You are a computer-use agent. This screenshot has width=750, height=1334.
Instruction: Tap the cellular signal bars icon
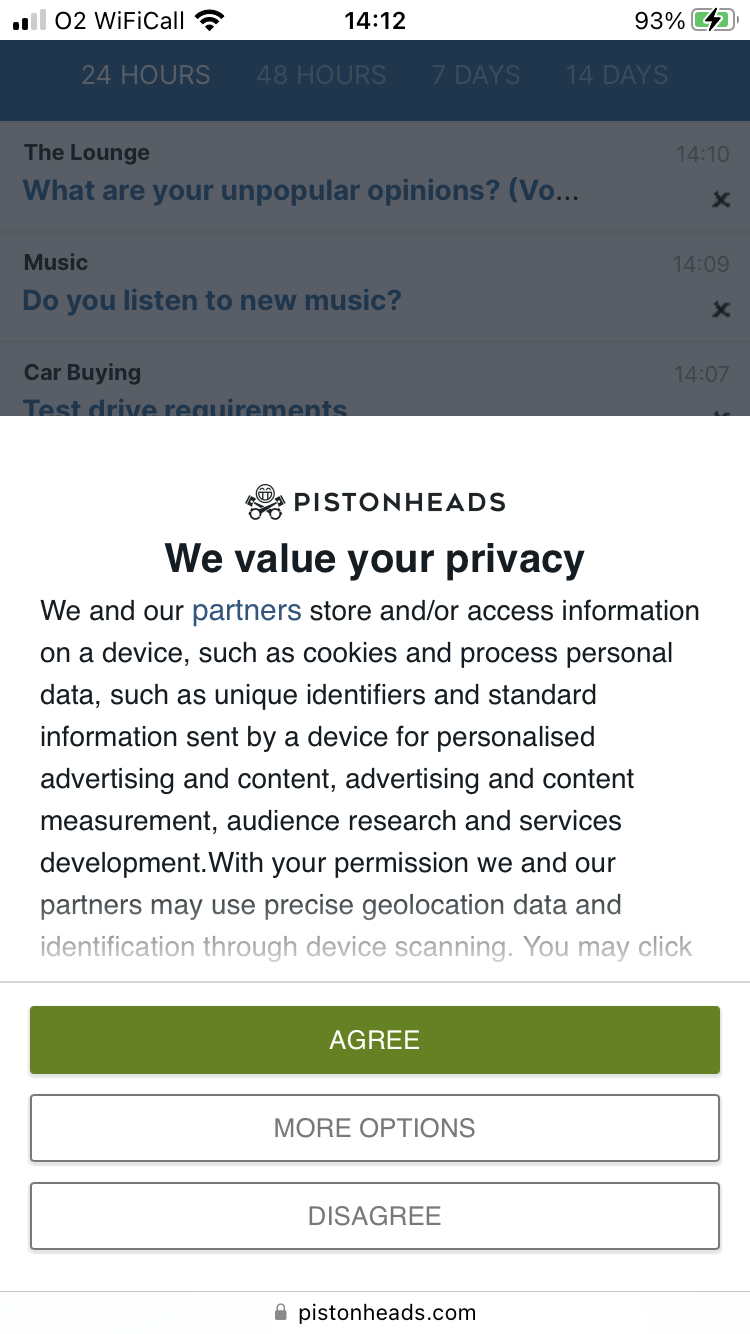click(x=30, y=21)
